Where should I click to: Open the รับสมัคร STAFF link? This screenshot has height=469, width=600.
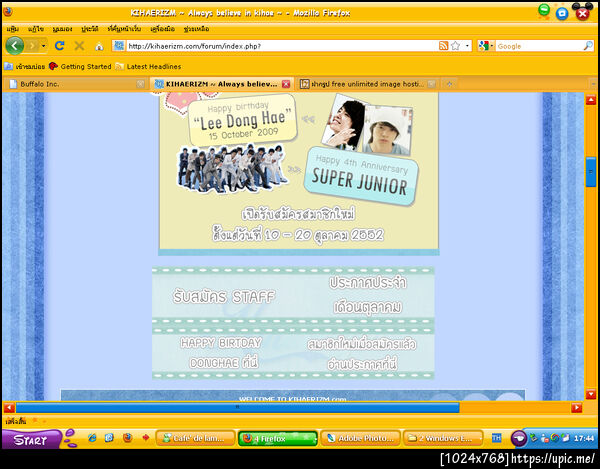[x=224, y=296]
